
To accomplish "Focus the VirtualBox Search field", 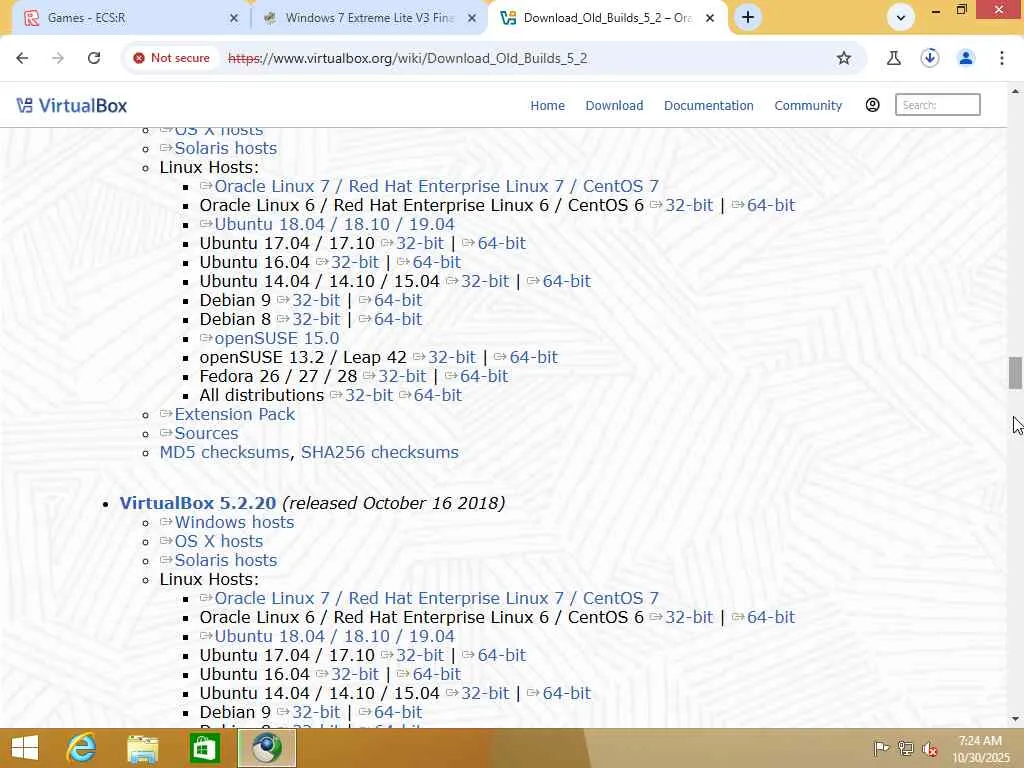I will pyautogui.click(x=937, y=104).
